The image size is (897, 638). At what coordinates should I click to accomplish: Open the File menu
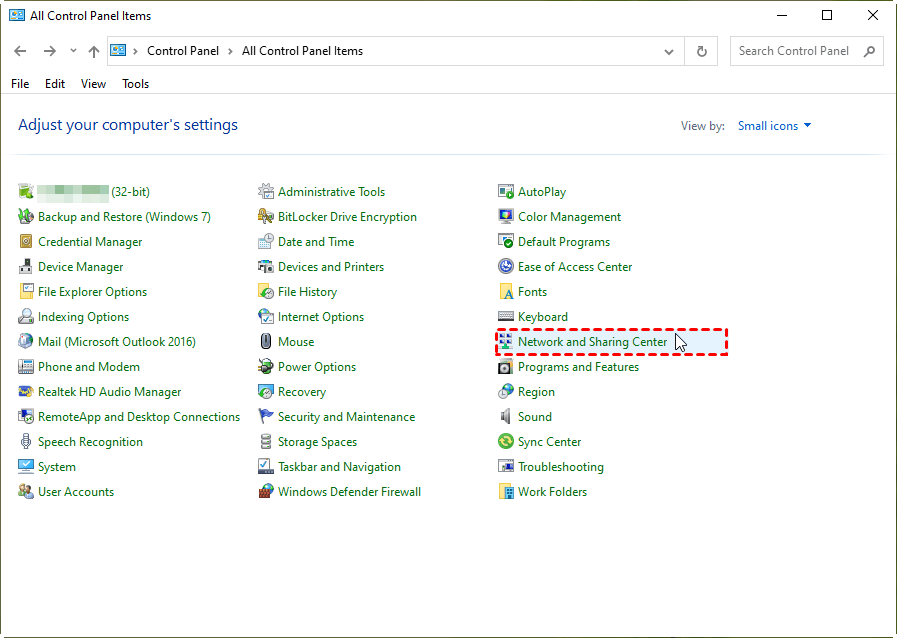20,84
